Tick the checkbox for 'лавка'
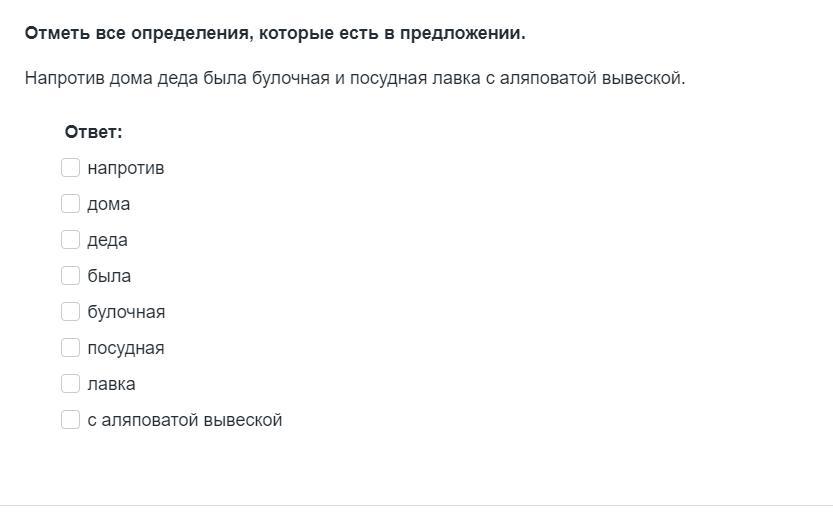833x521 pixels. 70,384
